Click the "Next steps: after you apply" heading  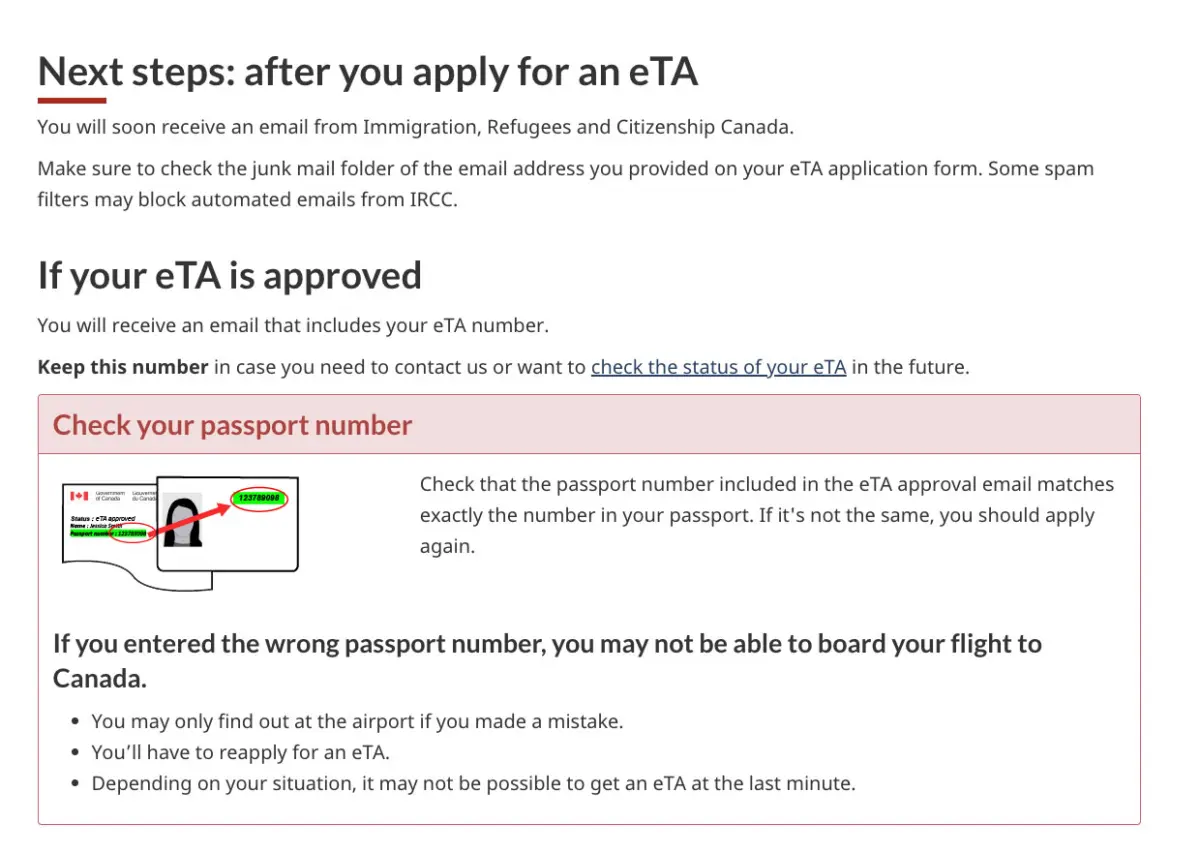367,72
